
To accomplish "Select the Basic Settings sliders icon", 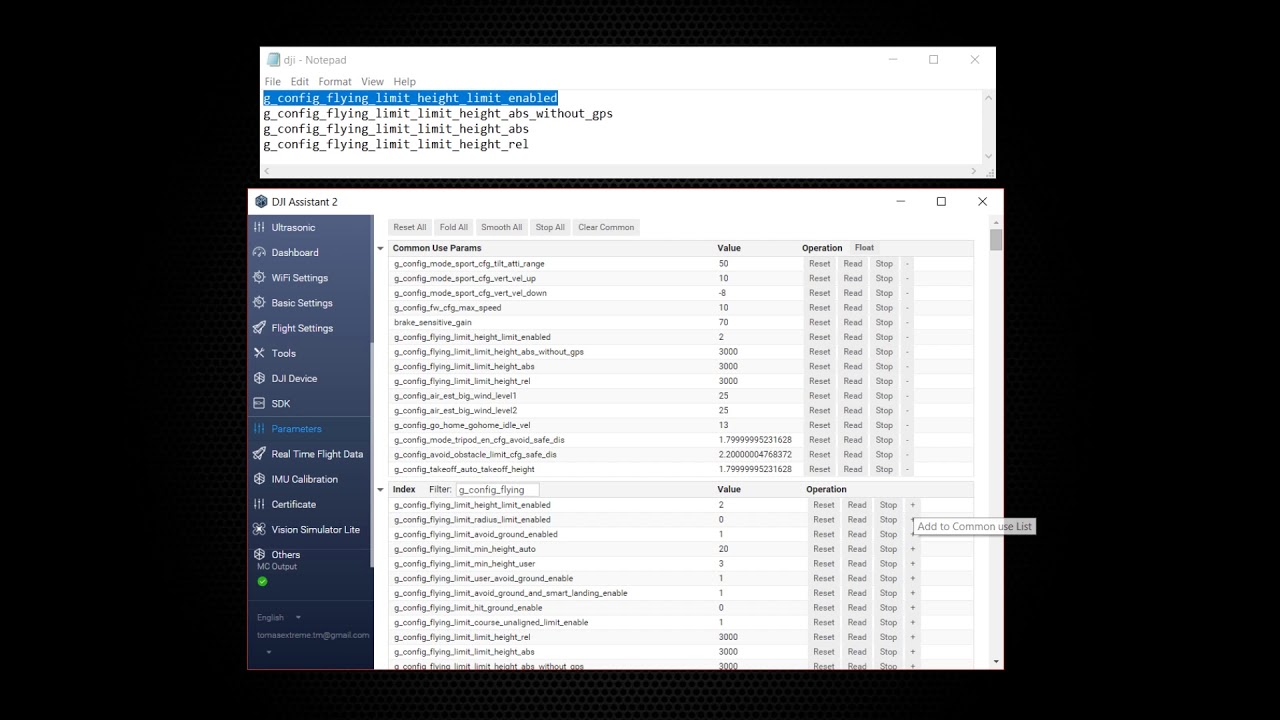I will tap(260, 302).
